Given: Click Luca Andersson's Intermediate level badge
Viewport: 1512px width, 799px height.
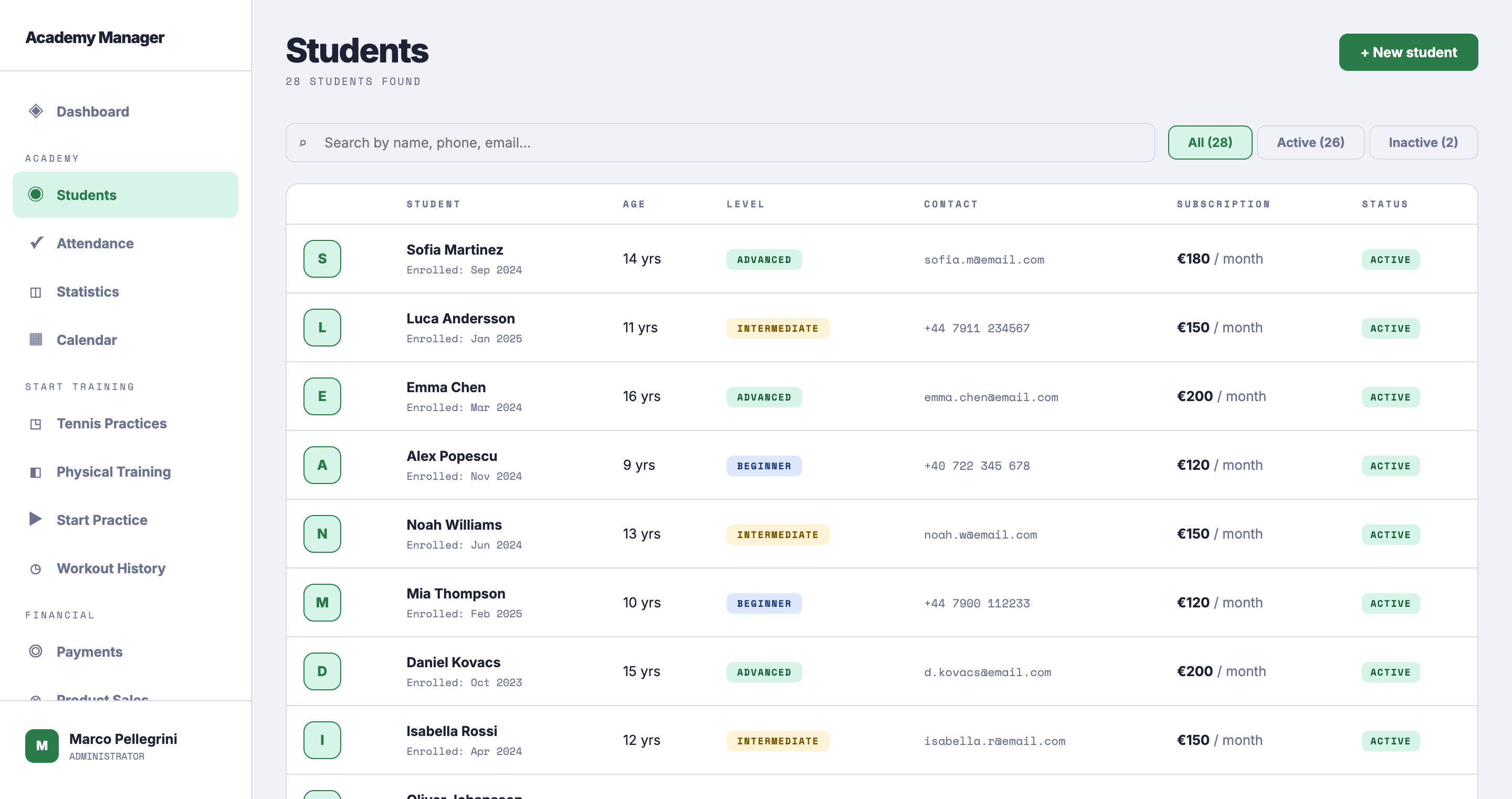Looking at the screenshot, I should coord(777,329).
